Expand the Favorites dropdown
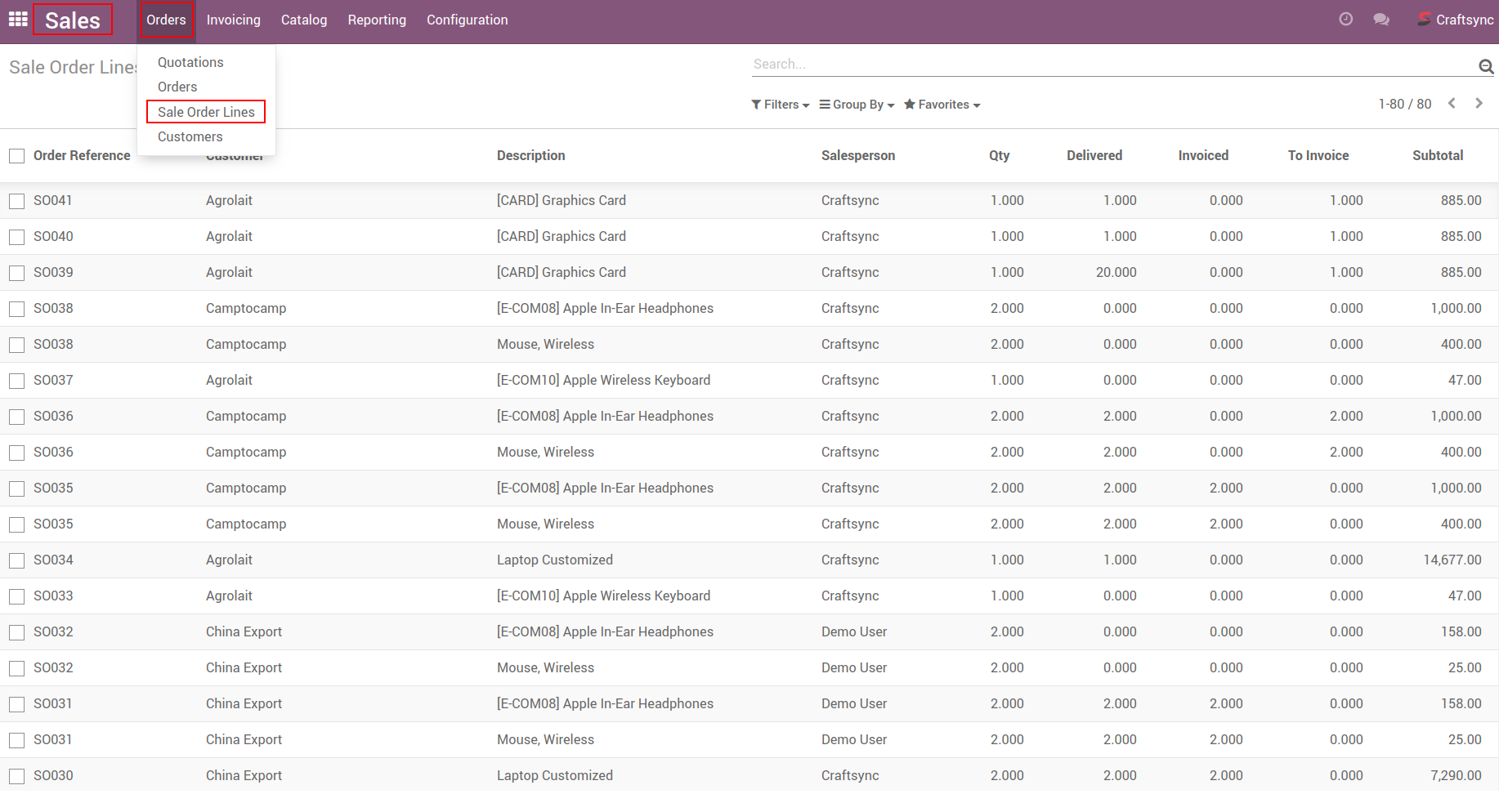 click(942, 105)
